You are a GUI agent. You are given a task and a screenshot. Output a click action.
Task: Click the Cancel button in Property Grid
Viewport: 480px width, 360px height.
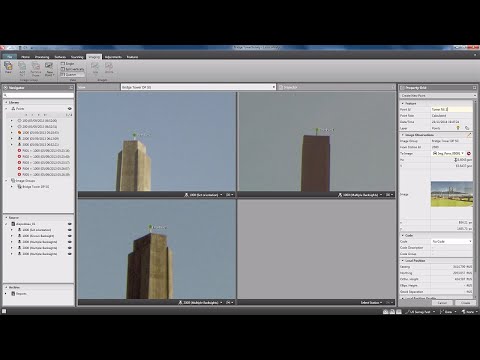442,303
